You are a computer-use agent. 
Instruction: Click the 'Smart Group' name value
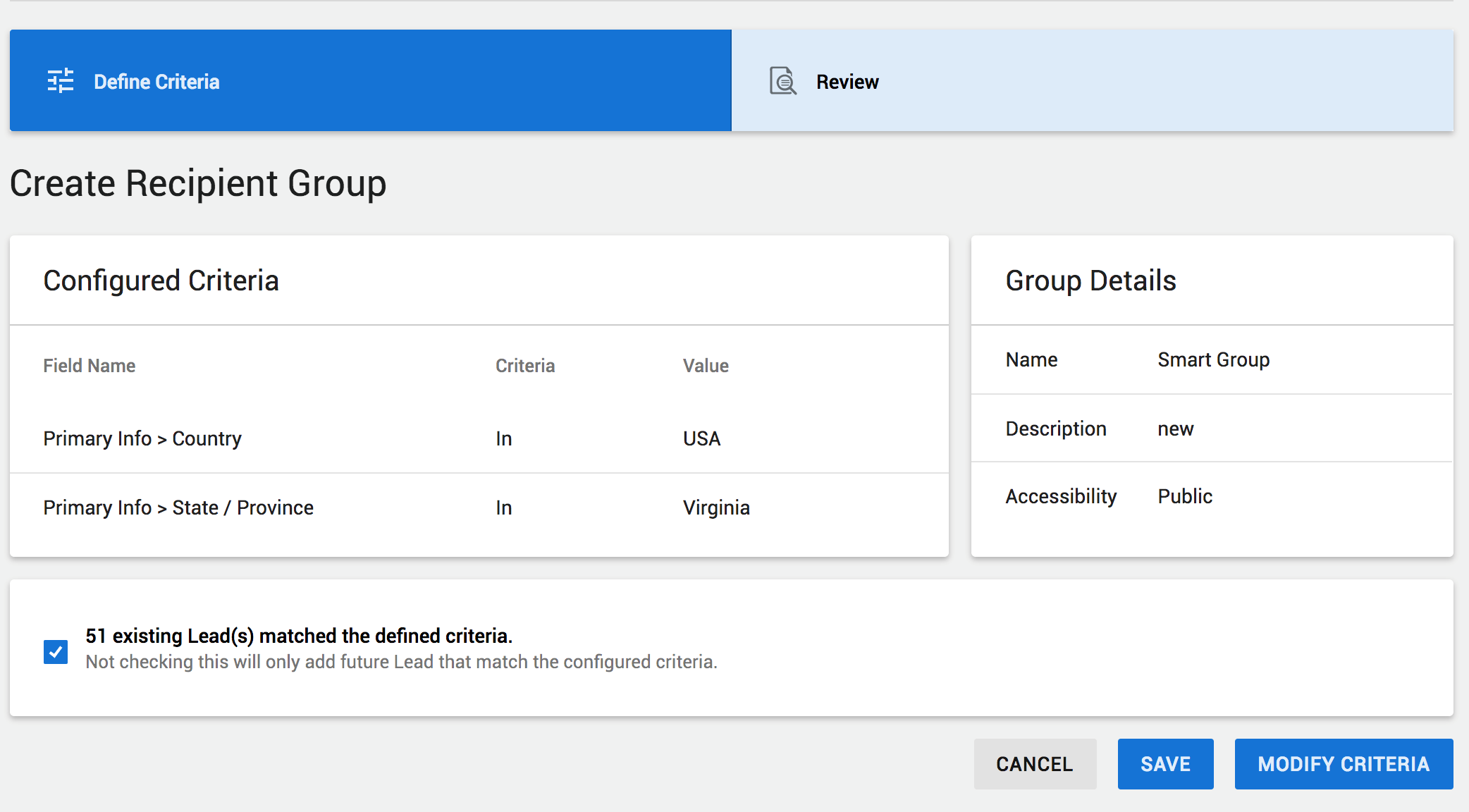coord(1214,359)
